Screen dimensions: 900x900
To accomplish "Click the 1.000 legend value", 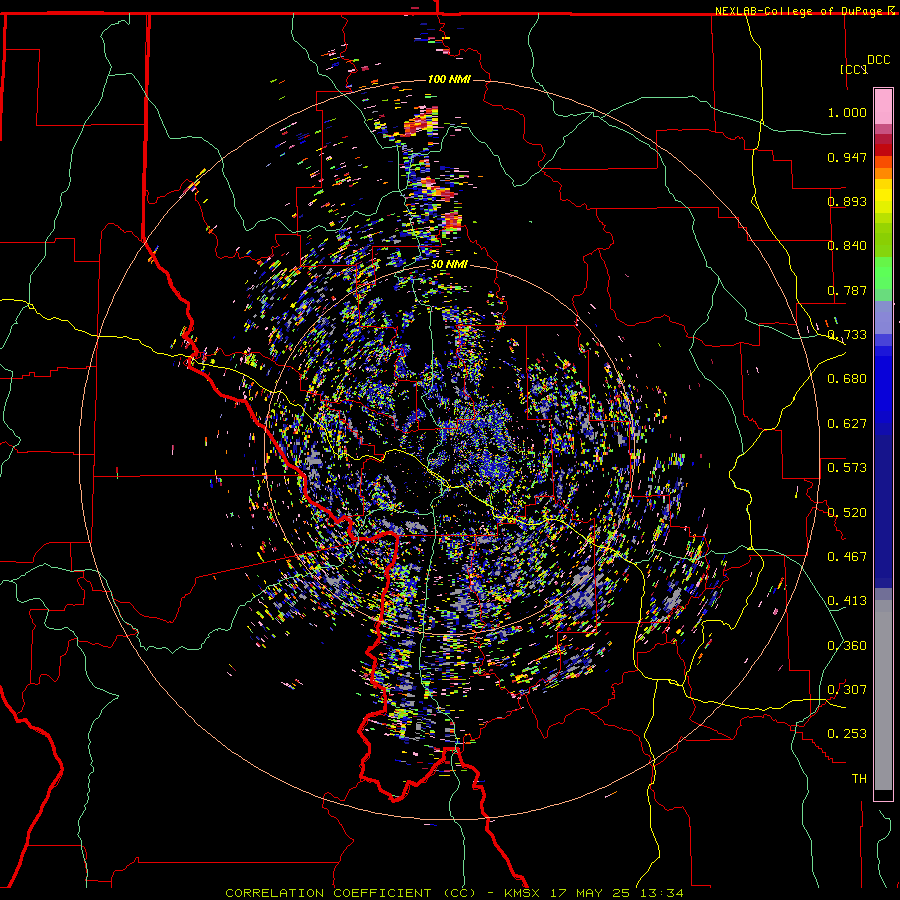I will [x=847, y=112].
